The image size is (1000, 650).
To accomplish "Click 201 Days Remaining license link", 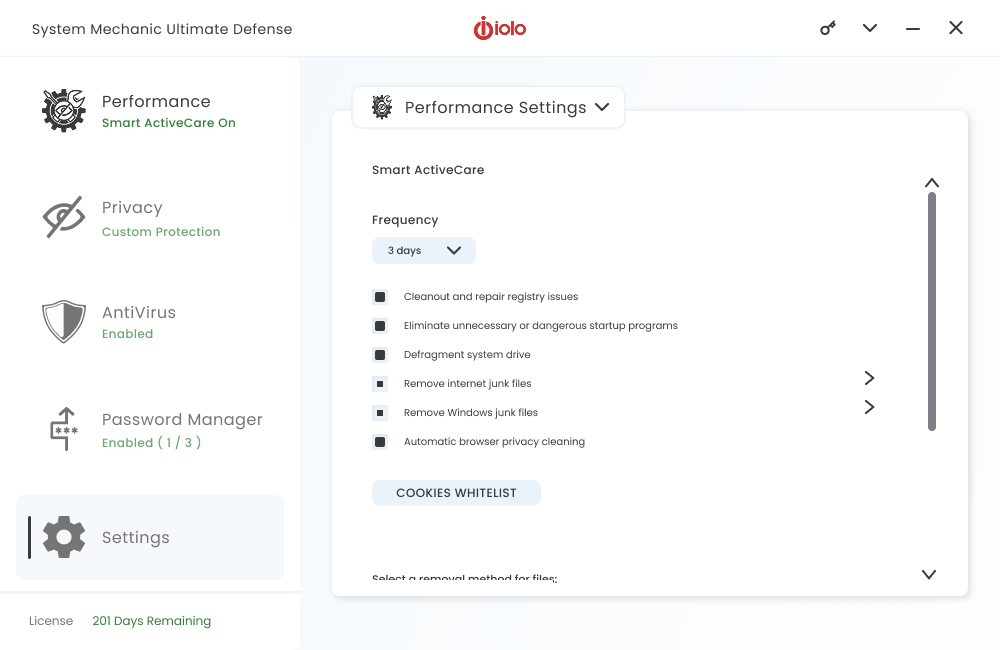I will click(x=152, y=621).
